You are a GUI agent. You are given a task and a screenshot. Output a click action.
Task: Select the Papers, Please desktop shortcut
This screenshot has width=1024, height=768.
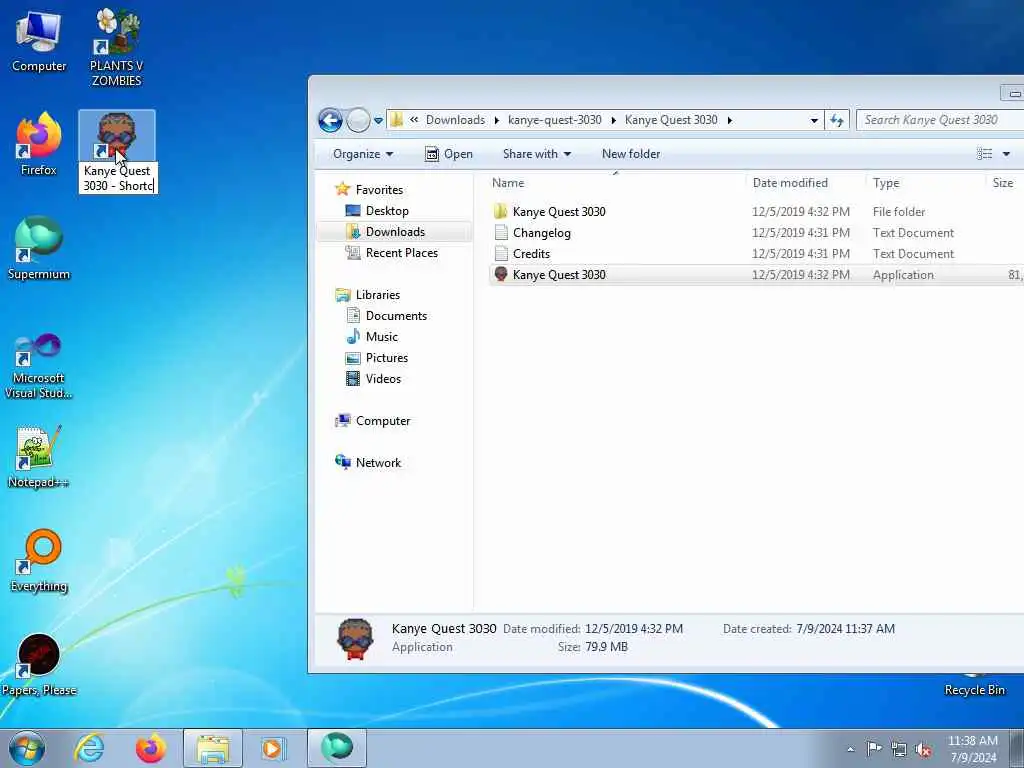(x=39, y=665)
